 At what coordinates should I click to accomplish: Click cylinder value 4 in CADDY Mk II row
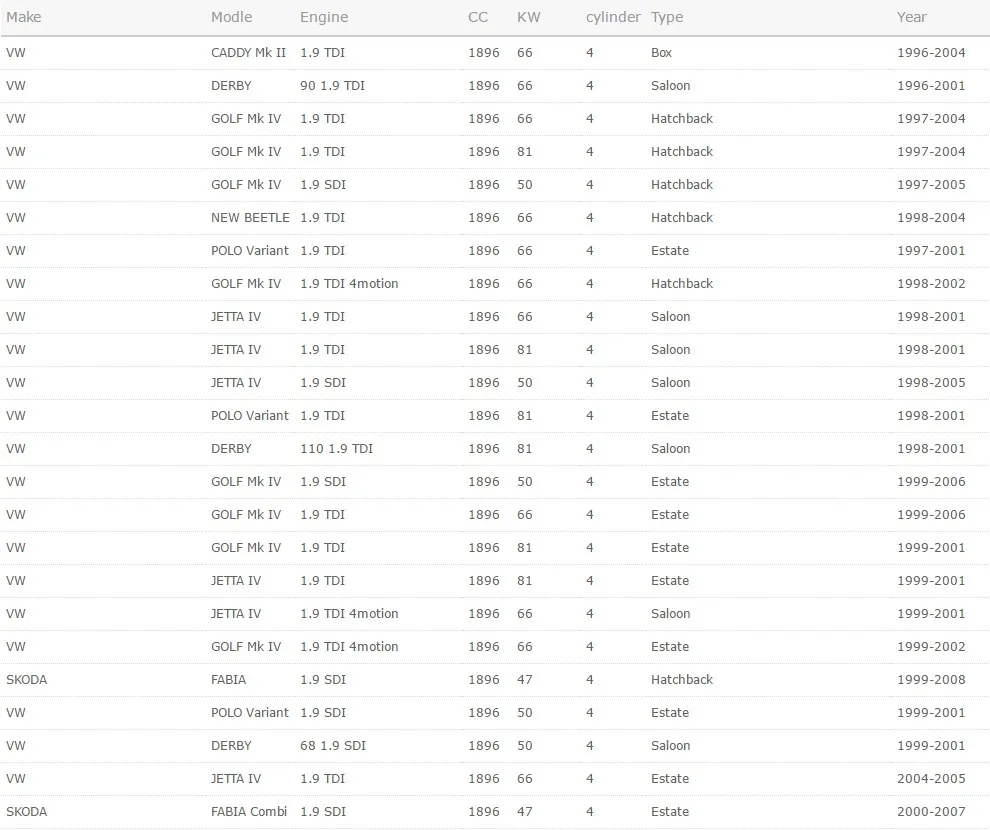pyautogui.click(x=590, y=53)
